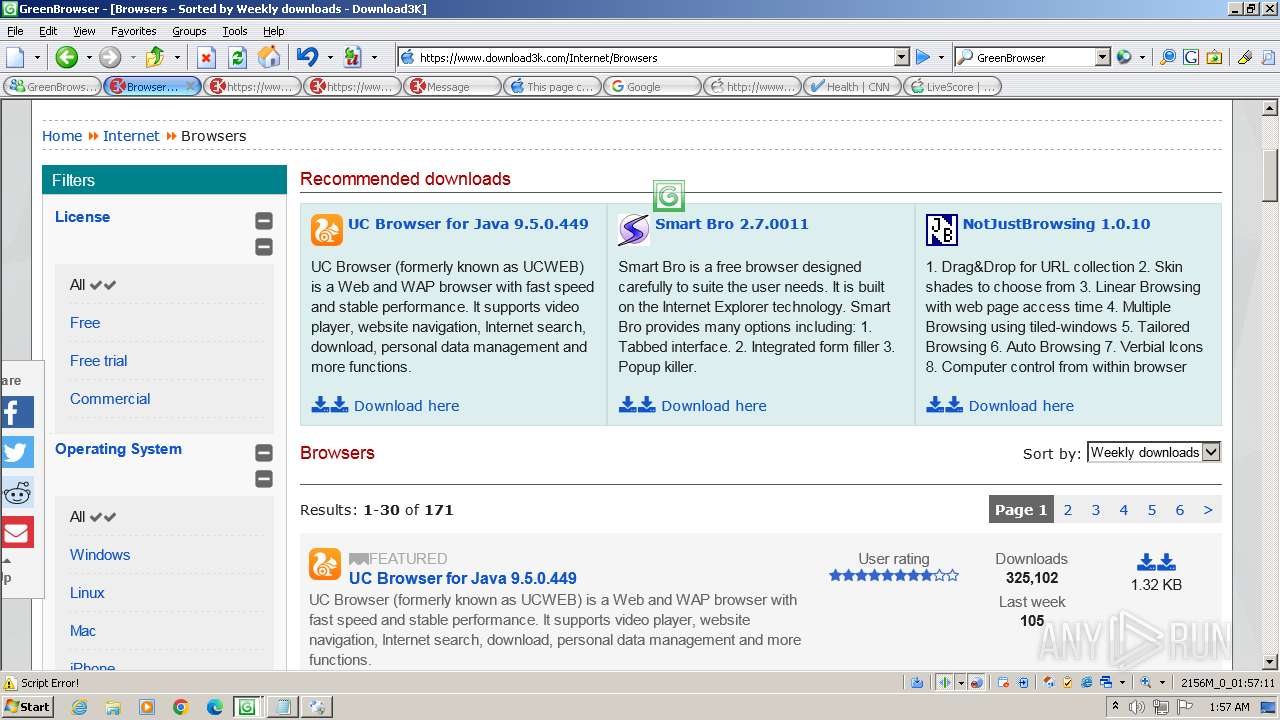Click the Google G search icon

click(x=1191, y=57)
